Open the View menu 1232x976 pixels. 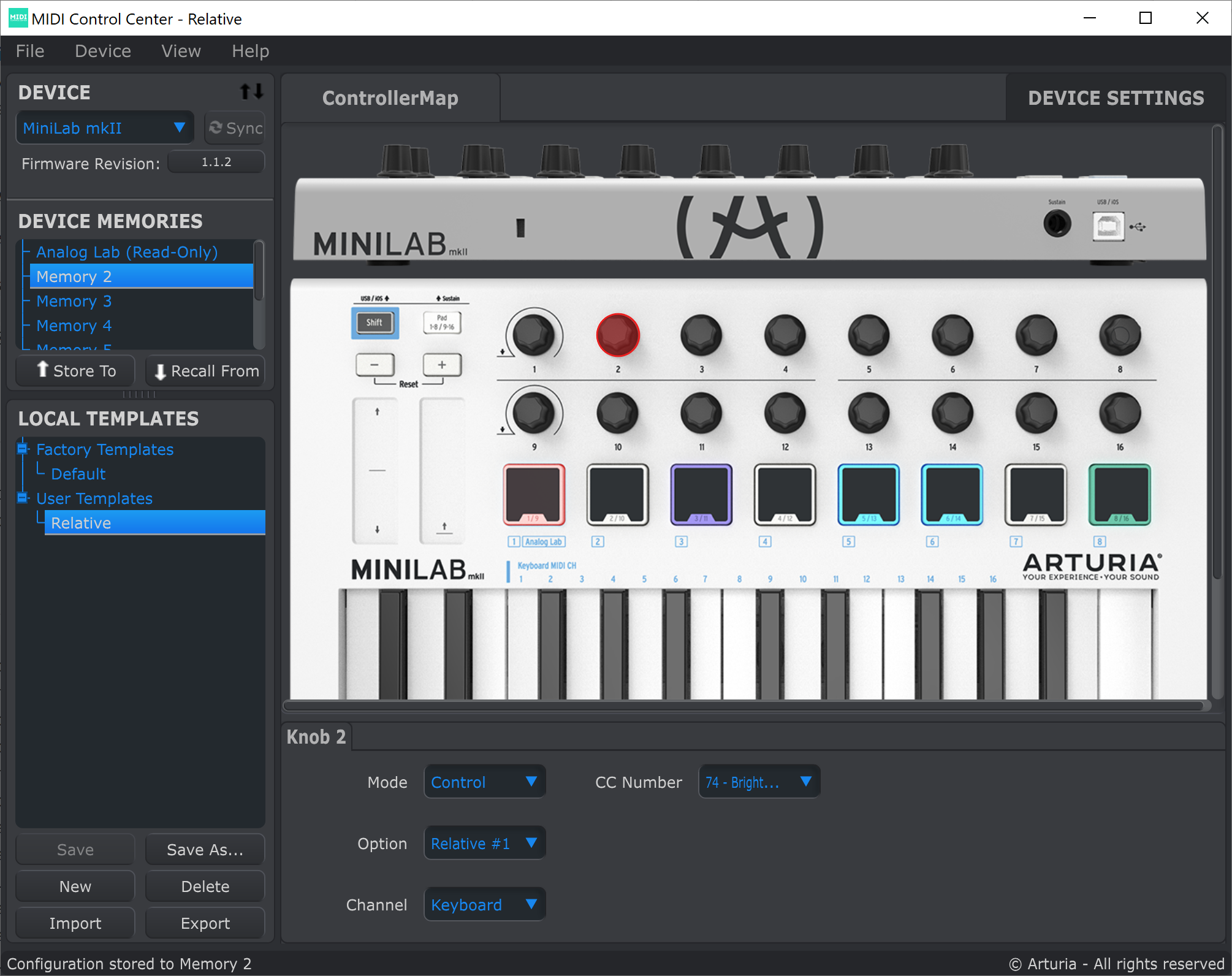click(x=181, y=51)
